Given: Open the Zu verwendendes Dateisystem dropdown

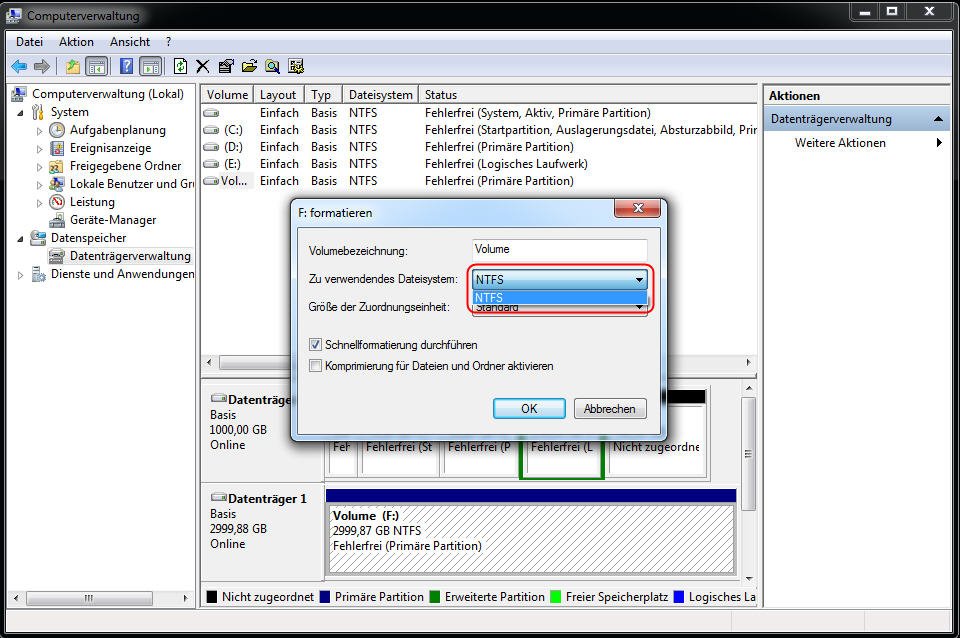Looking at the screenshot, I should click(x=560, y=279).
